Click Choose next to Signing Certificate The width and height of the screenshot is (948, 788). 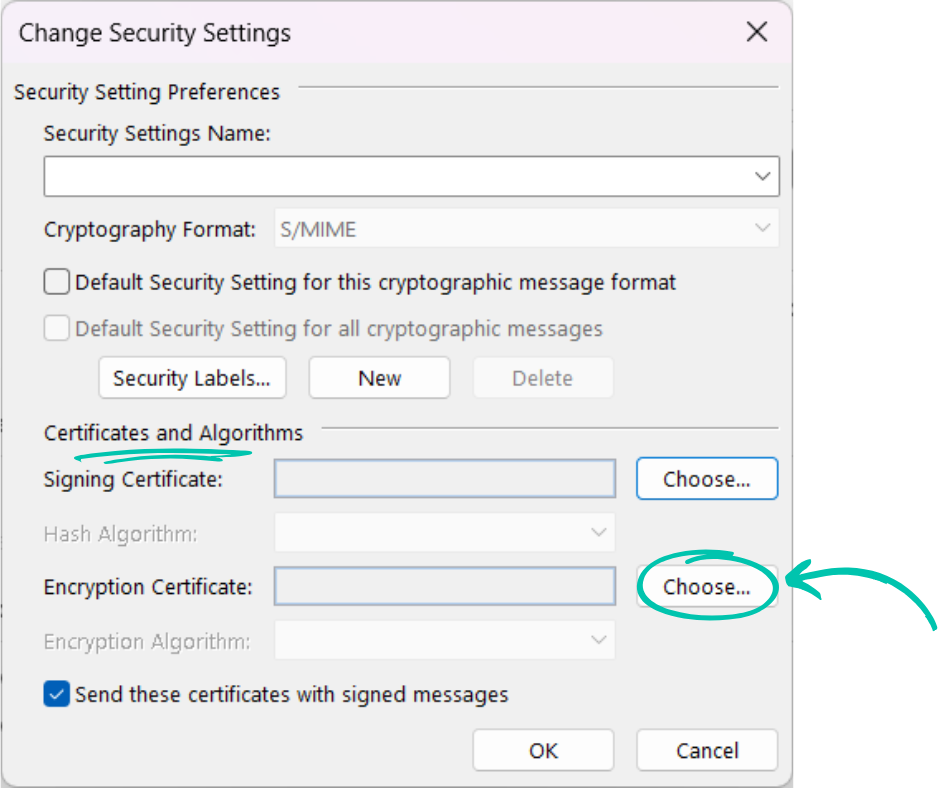click(x=706, y=479)
